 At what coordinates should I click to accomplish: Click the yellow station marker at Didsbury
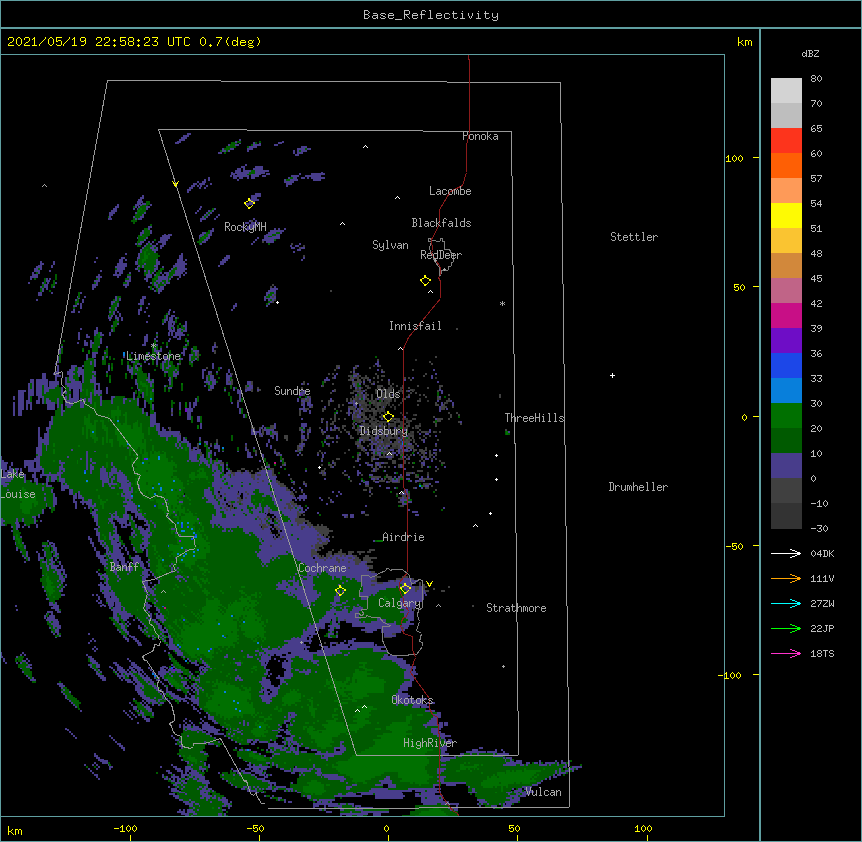pyautogui.click(x=388, y=416)
